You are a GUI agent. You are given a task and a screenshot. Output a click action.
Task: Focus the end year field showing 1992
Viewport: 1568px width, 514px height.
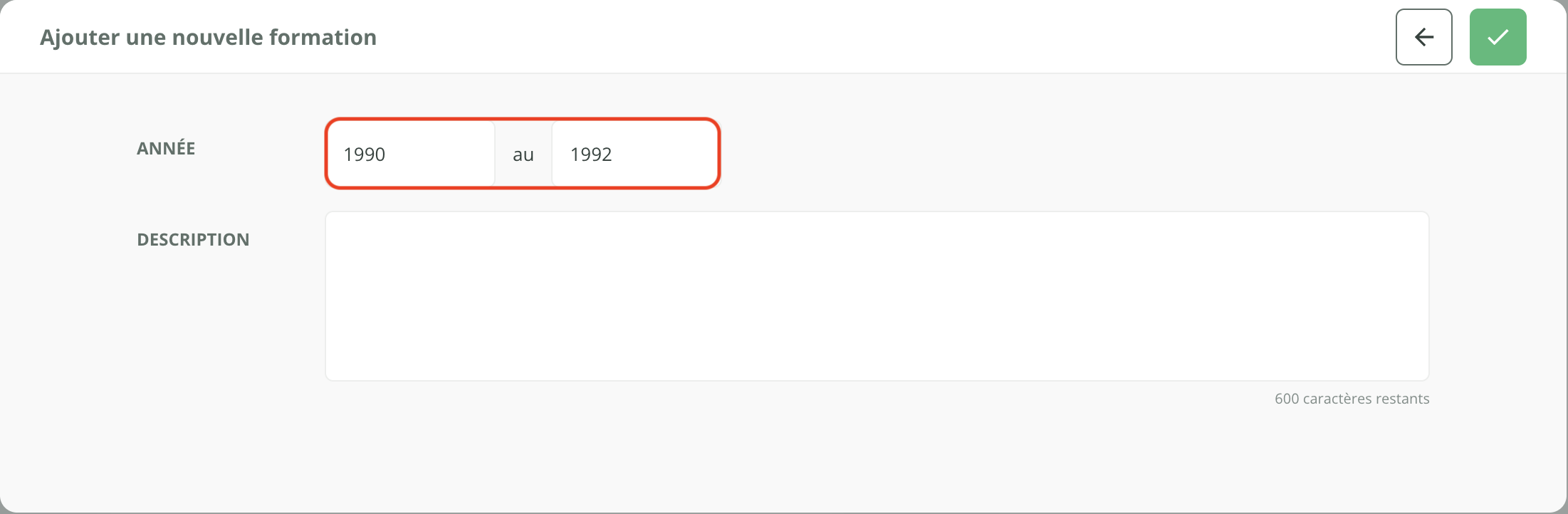click(x=634, y=154)
